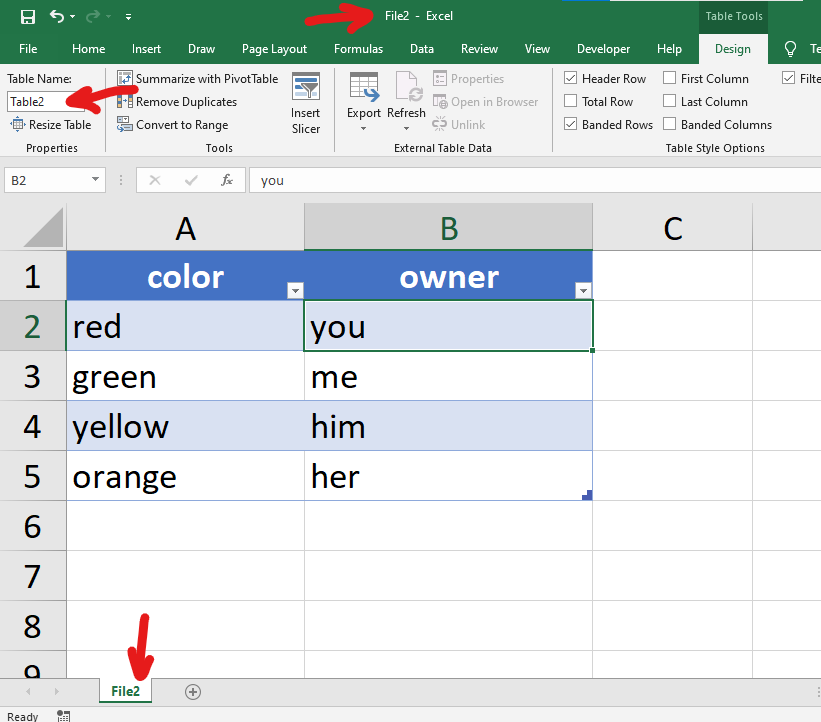Click the File2 sheet tab
Image resolution: width=821 pixels, height=722 pixels.
126,691
